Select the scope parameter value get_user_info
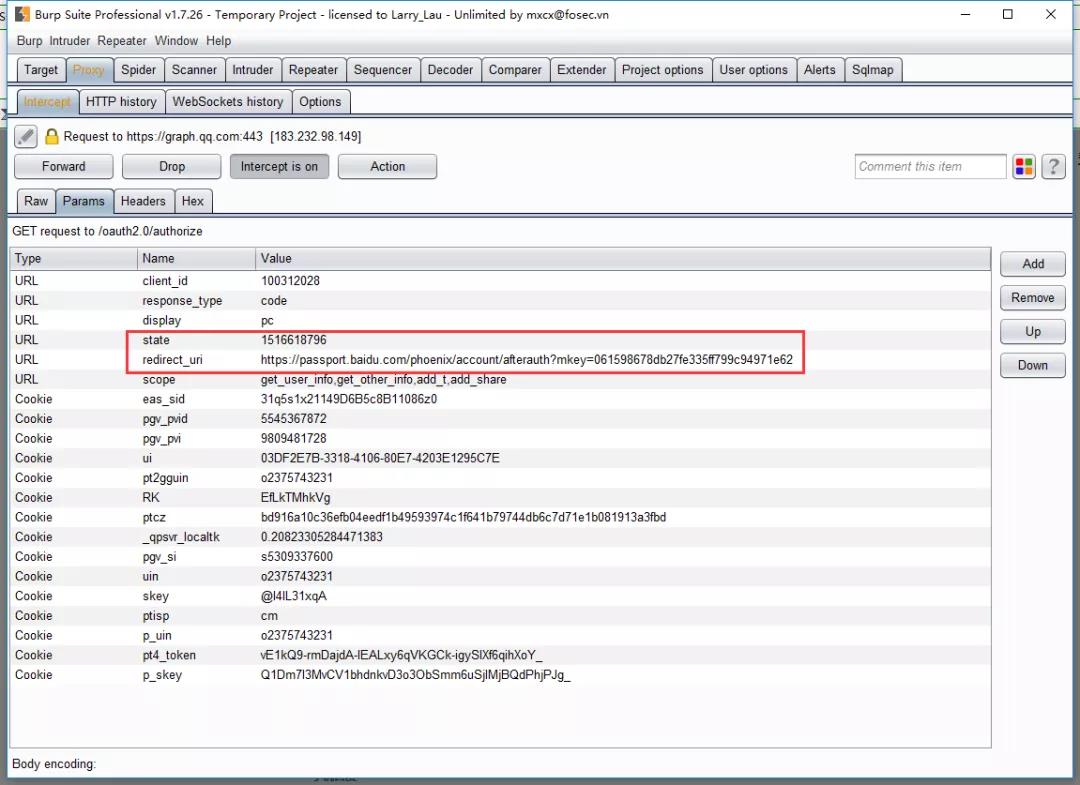1080x785 pixels. pos(384,379)
